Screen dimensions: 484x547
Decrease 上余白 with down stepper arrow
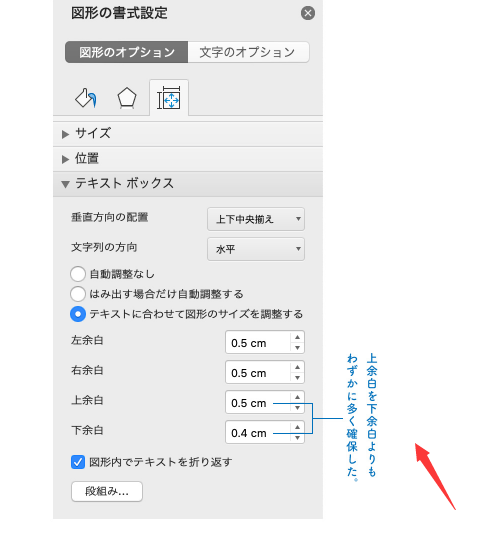click(297, 407)
